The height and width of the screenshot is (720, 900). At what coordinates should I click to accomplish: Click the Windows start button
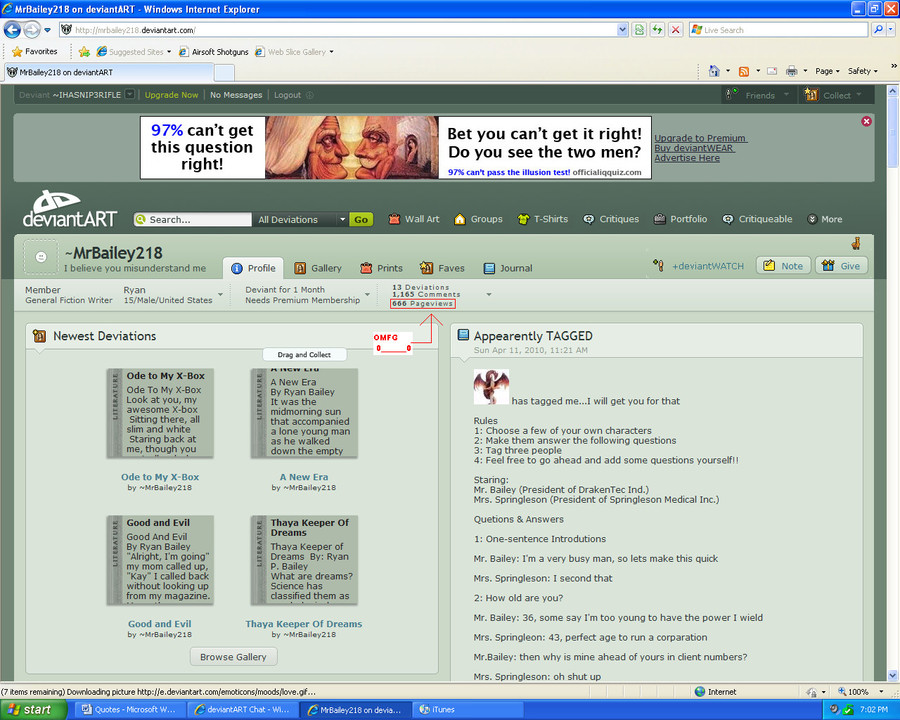pos(33,710)
